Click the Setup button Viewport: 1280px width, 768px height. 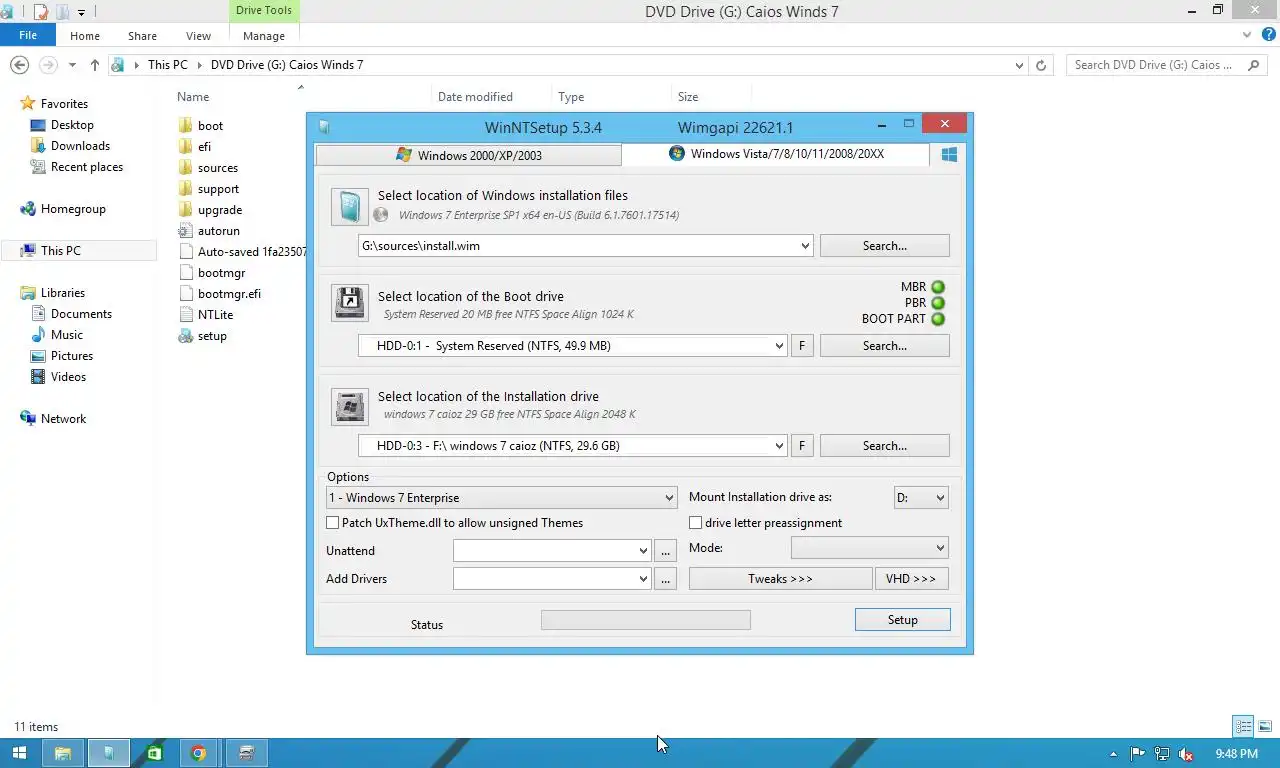[902, 620]
